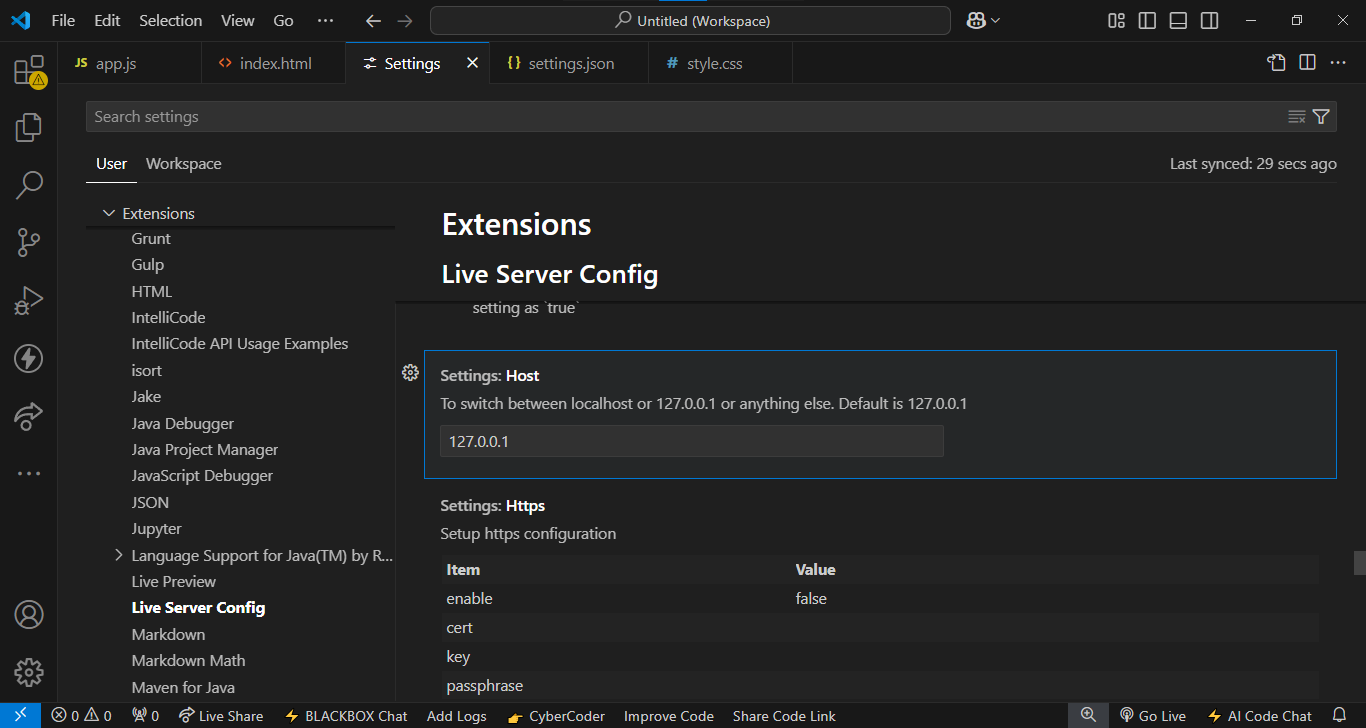Open the Live Share activity bar icon
Viewport: 1366px width, 728px height.
(29, 415)
